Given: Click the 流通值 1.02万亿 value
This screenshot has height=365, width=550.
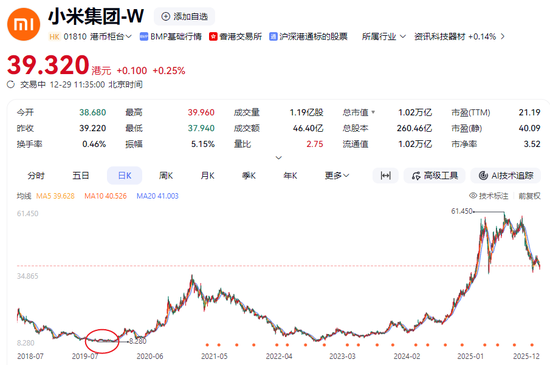Looking at the screenshot, I should pyautogui.click(x=415, y=144).
